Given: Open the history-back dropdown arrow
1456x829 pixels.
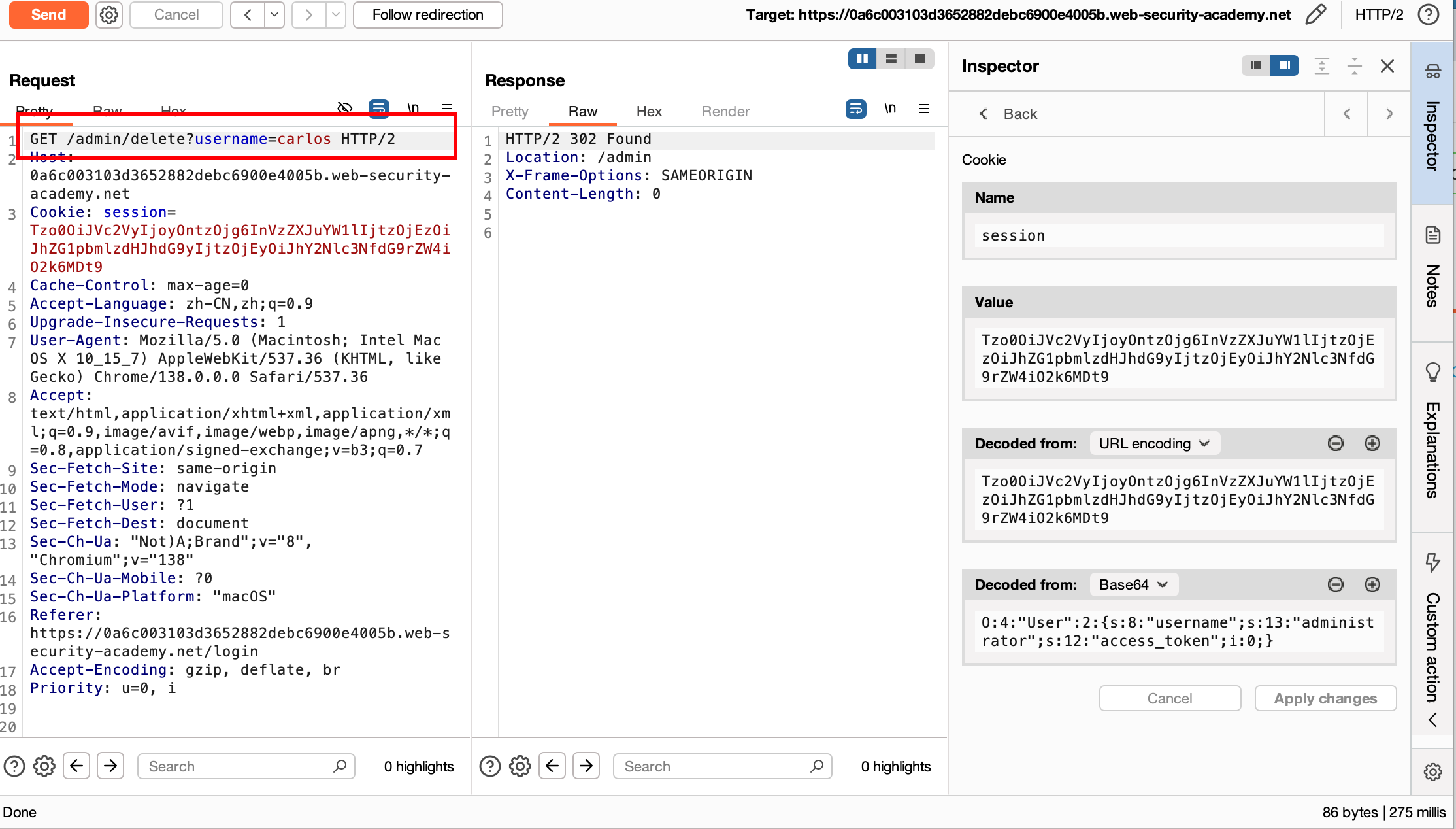Looking at the screenshot, I should click(x=274, y=14).
